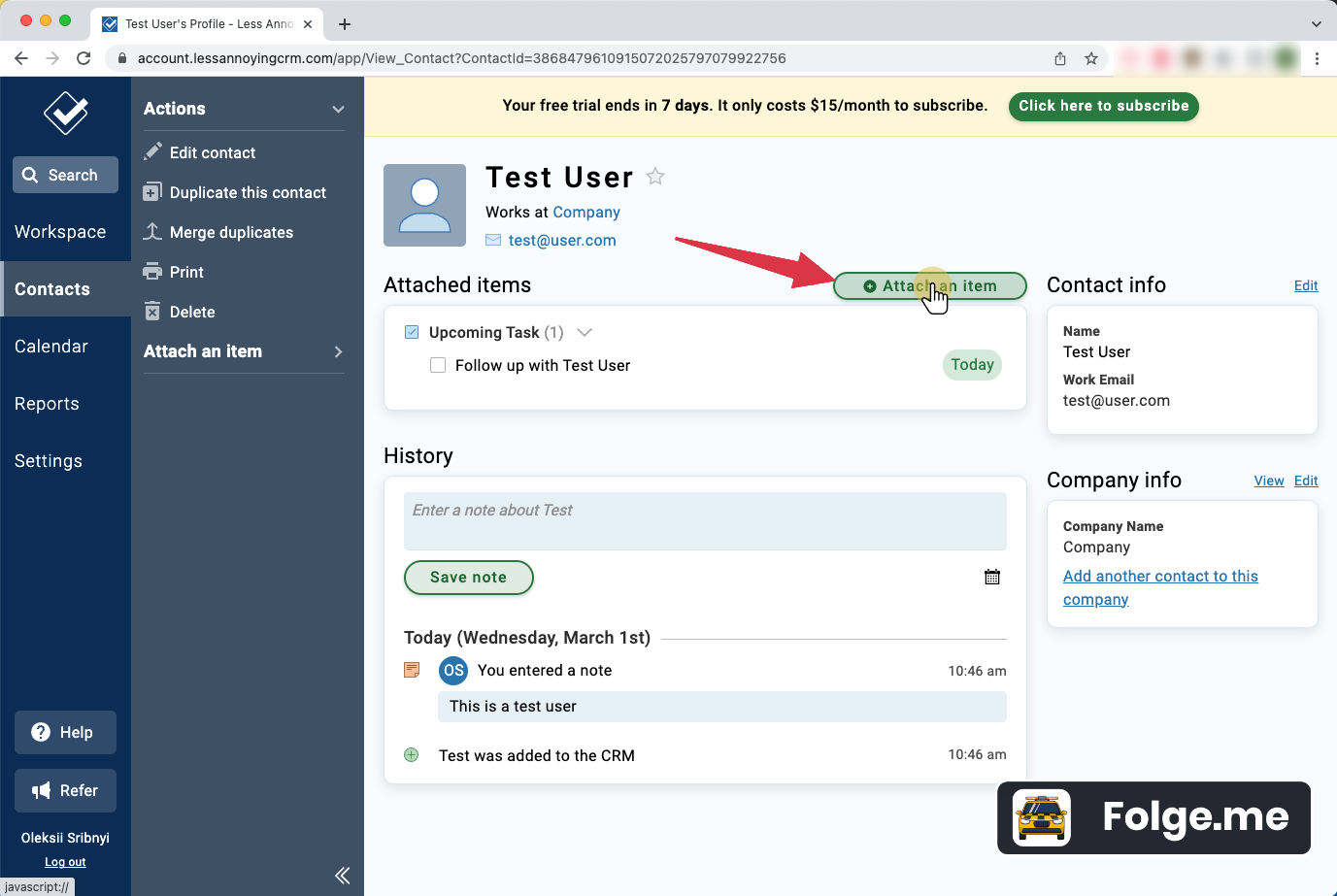Collapse the sidebar with the double-chevron icon
This screenshot has height=896, width=1337.
pos(342,875)
